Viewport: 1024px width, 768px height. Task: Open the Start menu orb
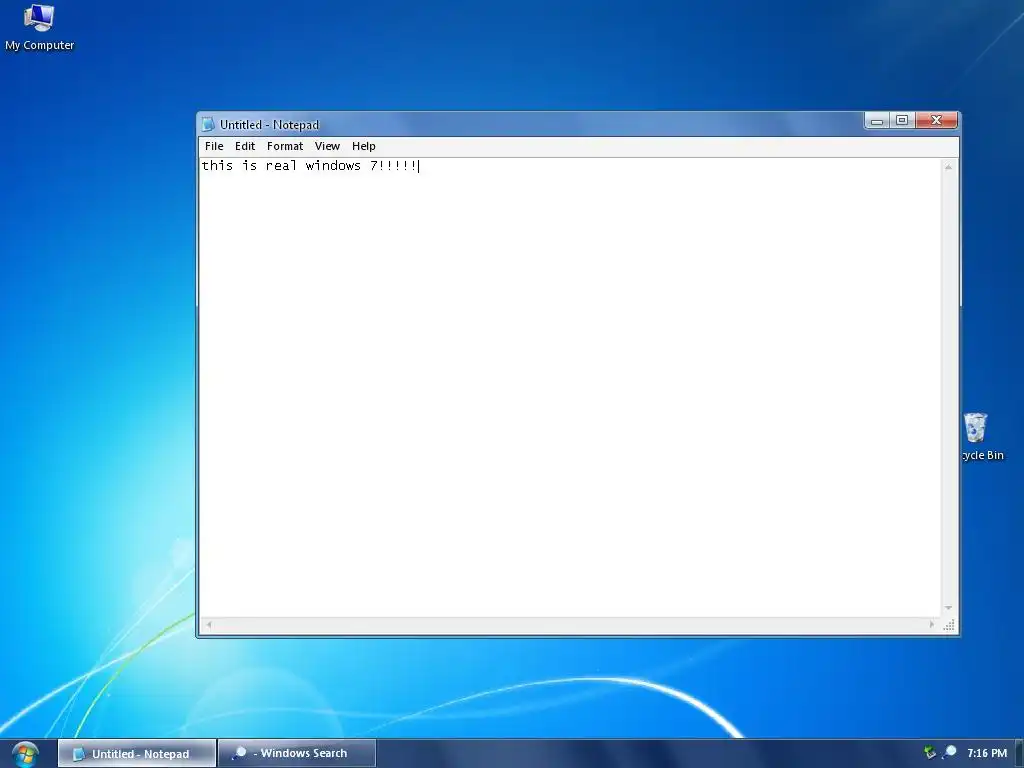[x=25, y=754]
